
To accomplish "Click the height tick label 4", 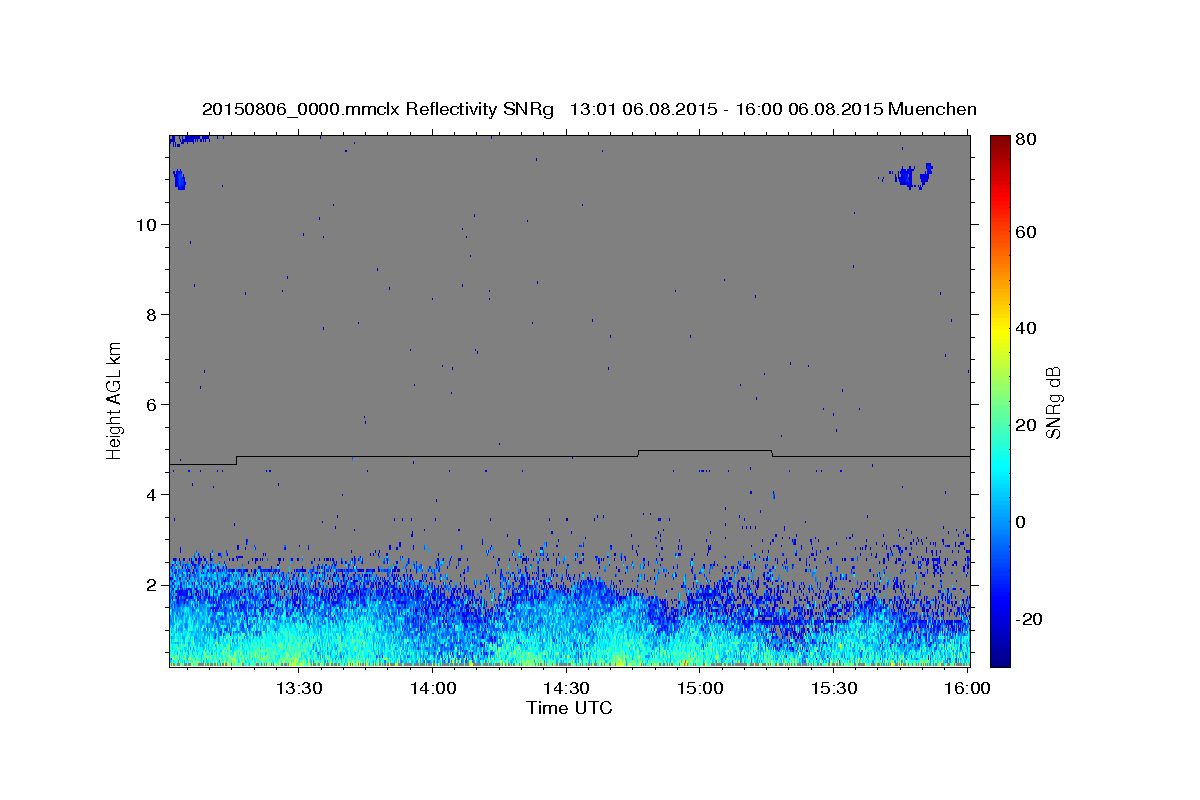I will pyautogui.click(x=150, y=494).
